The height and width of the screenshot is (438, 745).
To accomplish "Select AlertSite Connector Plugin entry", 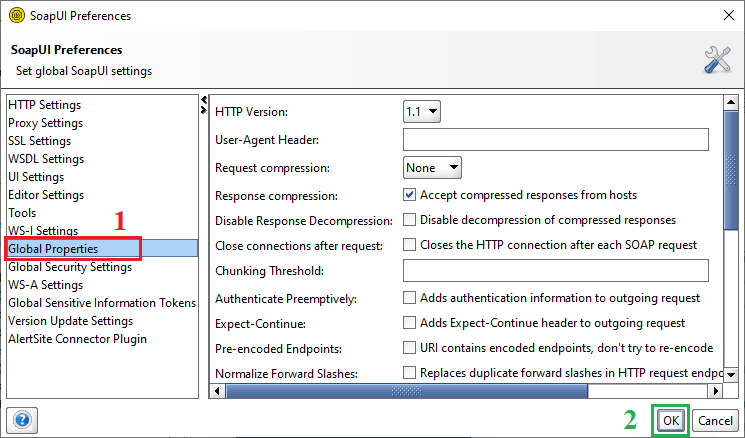I will (102, 339).
